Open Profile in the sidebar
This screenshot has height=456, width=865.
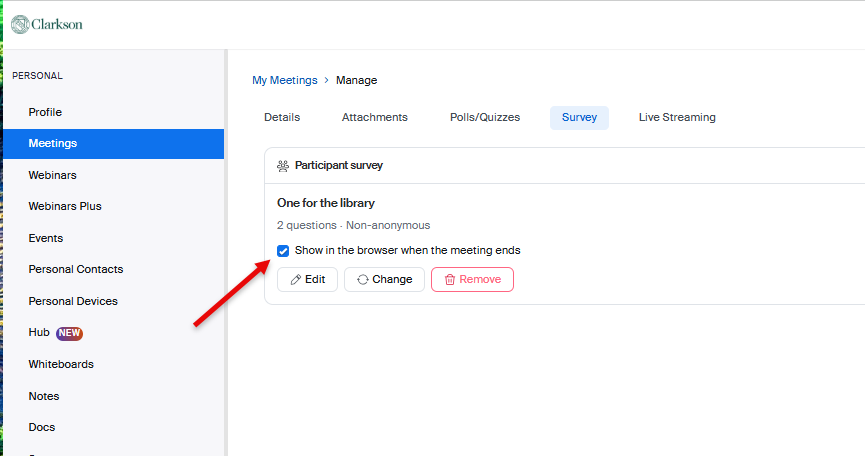45,112
